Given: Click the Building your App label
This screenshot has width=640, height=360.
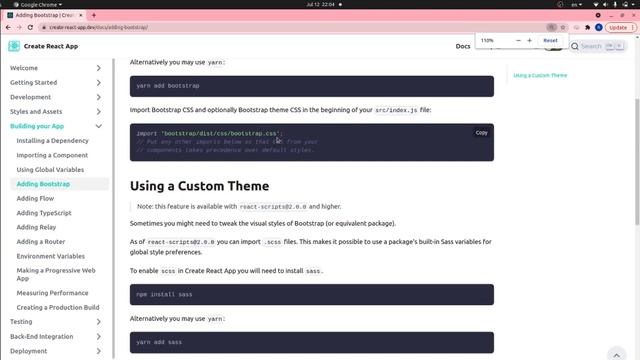Looking at the screenshot, I should click(x=37, y=126).
